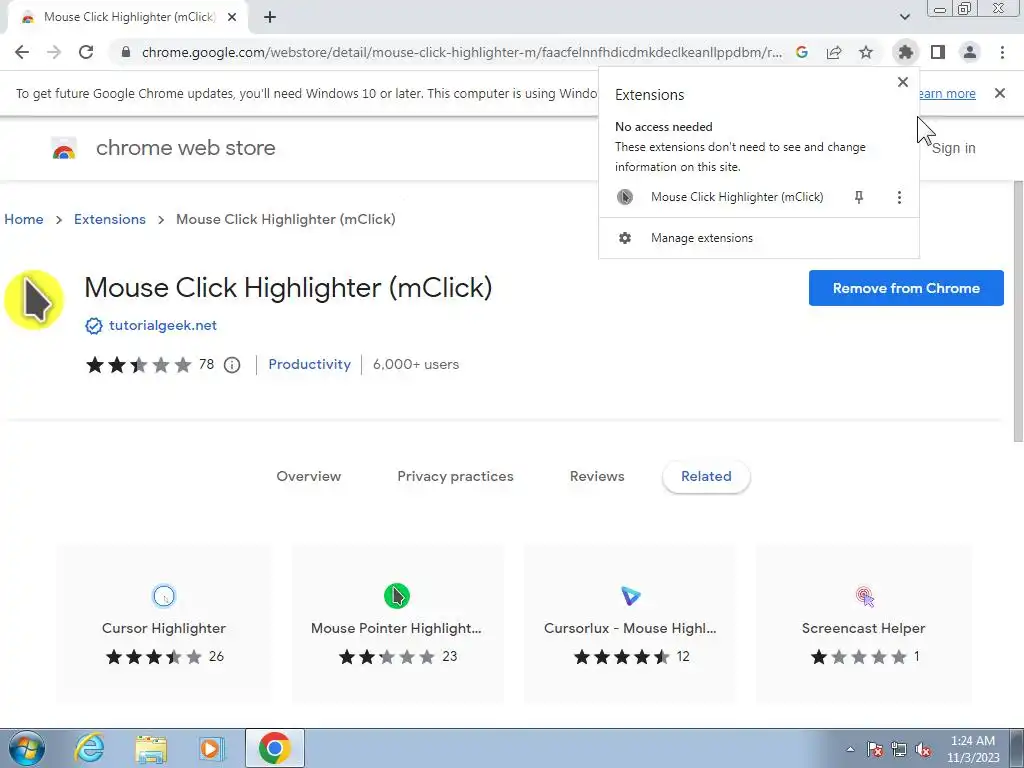1024x768 pixels.
Task: Open the Screencast Helper card
Action: (x=863, y=624)
